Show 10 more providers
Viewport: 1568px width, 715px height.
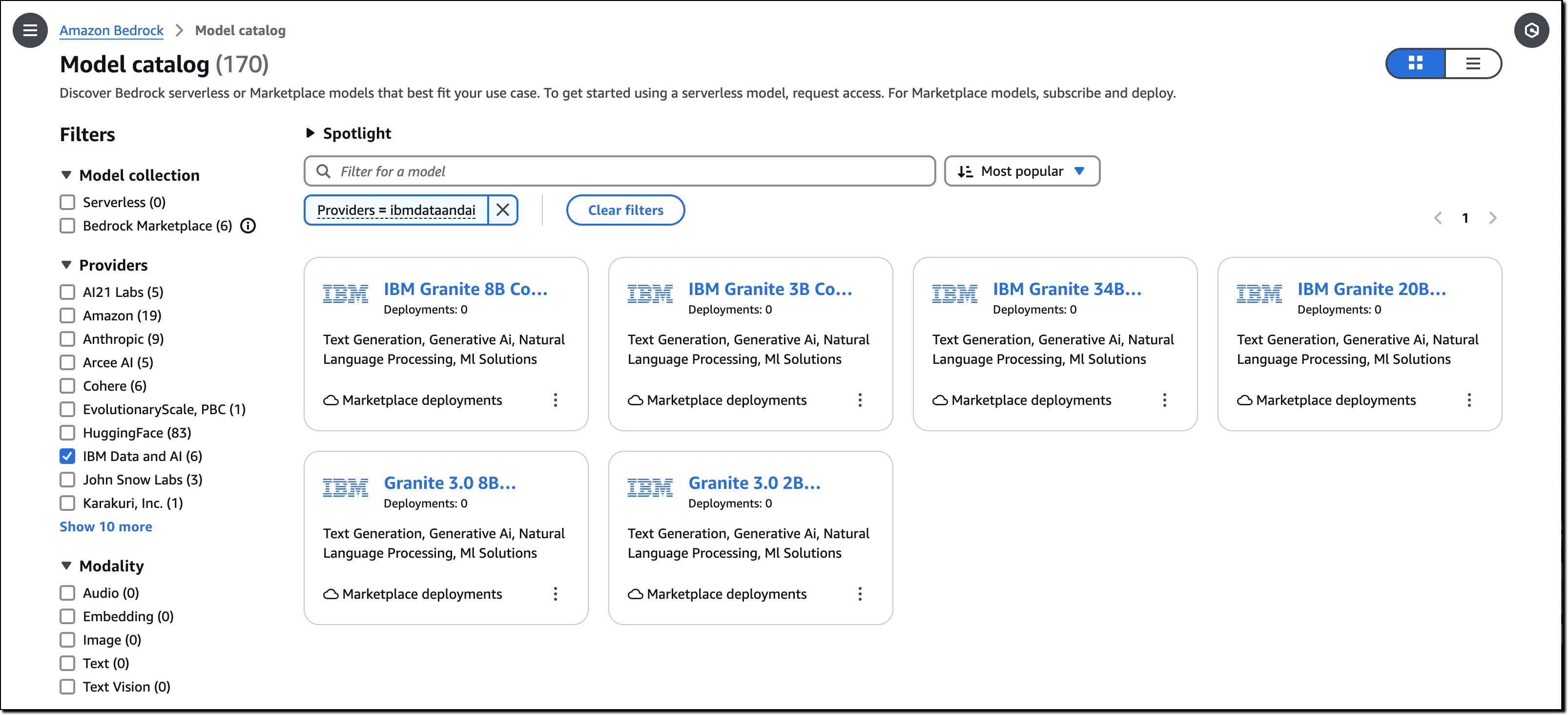click(x=106, y=527)
